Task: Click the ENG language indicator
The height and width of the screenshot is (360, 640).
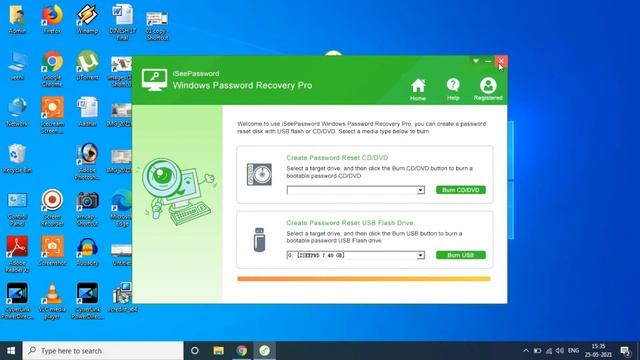Action: tap(573, 351)
